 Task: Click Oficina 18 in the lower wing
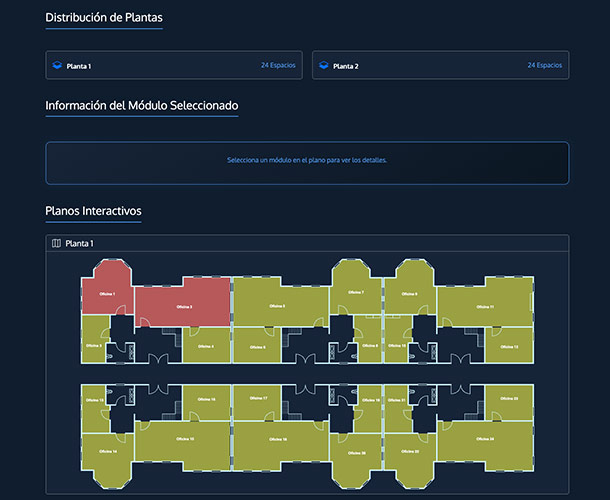click(277, 438)
